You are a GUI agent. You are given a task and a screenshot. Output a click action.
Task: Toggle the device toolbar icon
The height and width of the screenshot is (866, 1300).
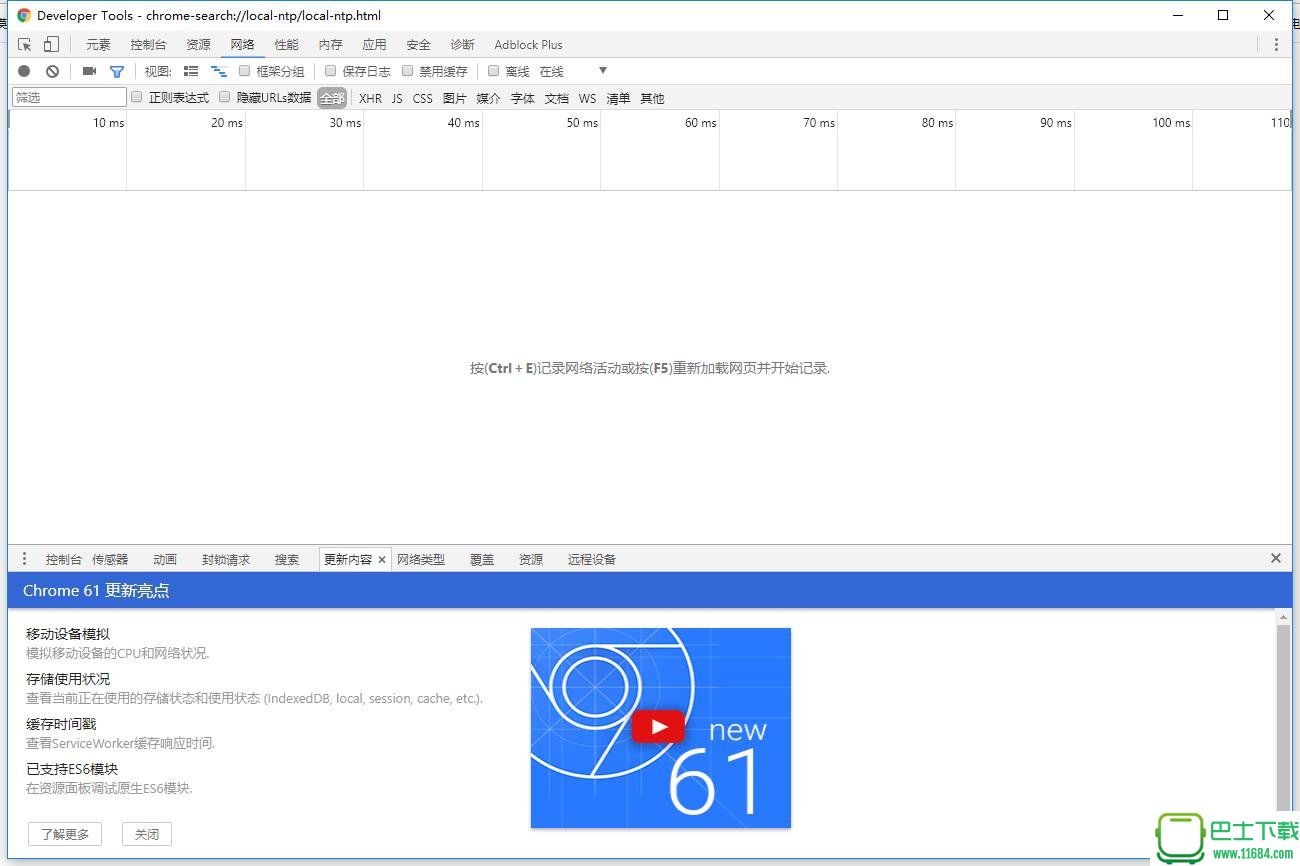51,44
